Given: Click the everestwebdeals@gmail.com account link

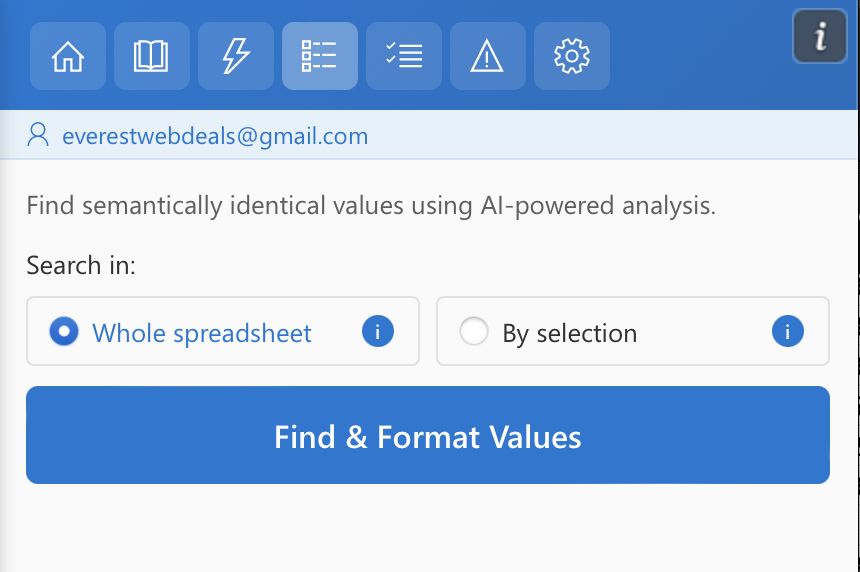Looking at the screenshot, I should [215, 136].
